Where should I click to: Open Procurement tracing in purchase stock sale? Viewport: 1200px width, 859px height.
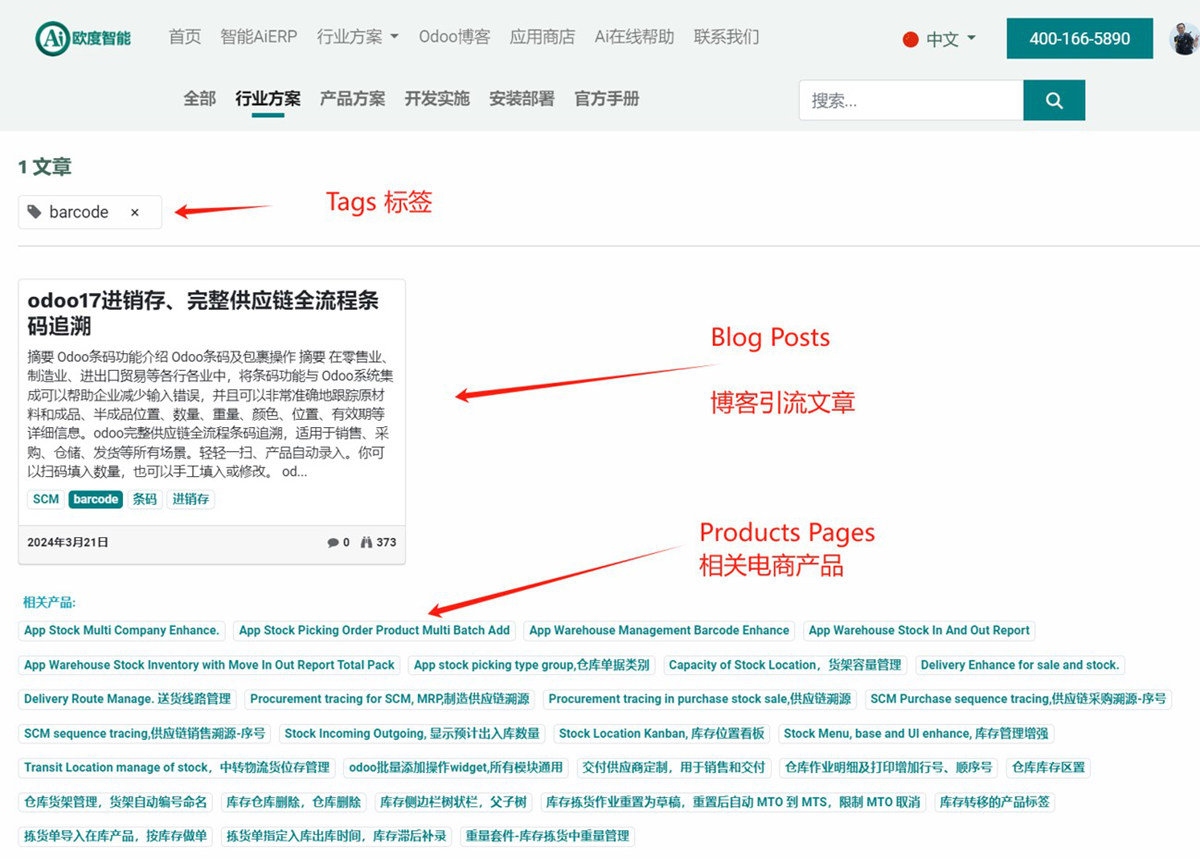click(700, 698)
